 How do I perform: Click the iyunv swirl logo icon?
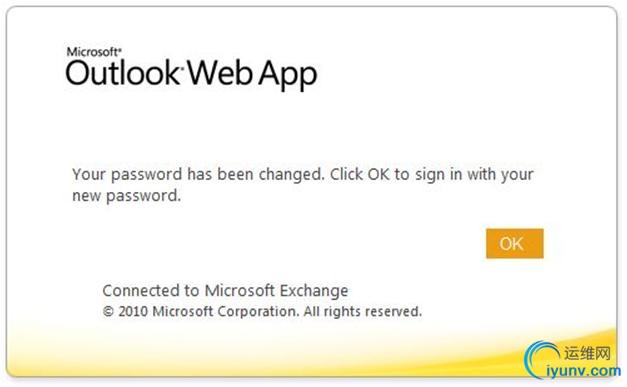542,359
